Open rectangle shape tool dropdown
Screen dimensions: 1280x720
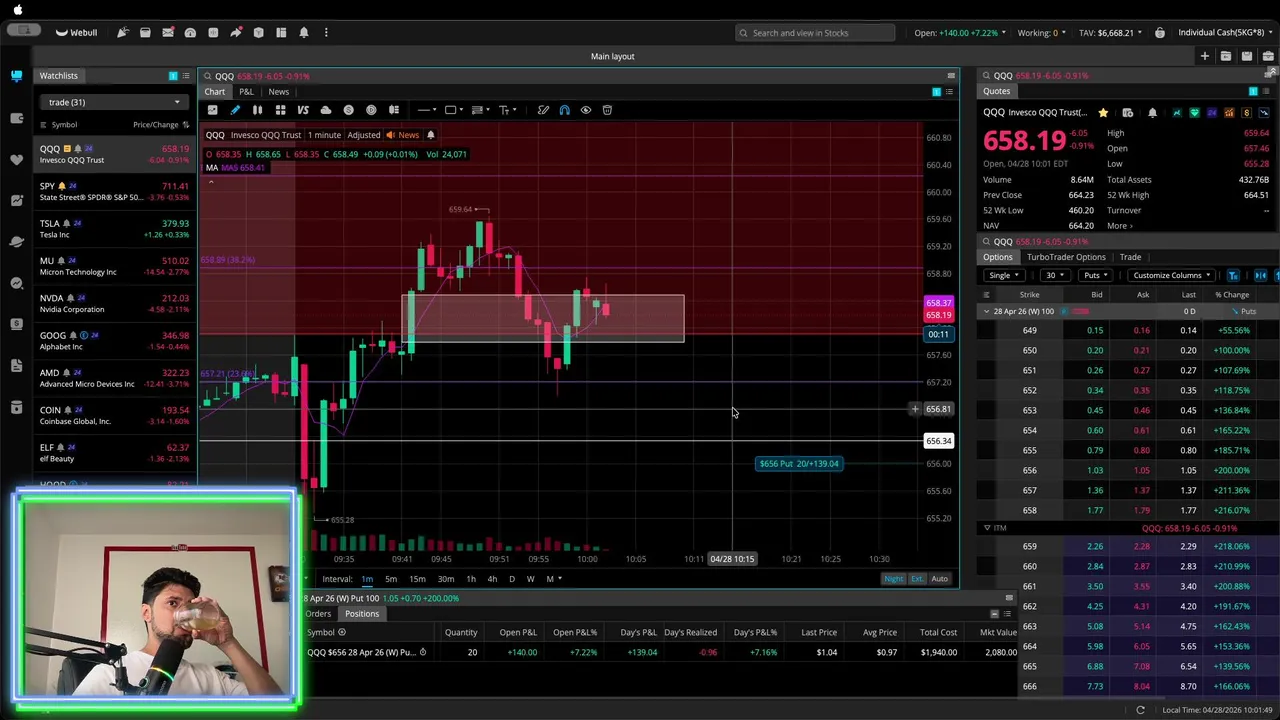[454, 110]
